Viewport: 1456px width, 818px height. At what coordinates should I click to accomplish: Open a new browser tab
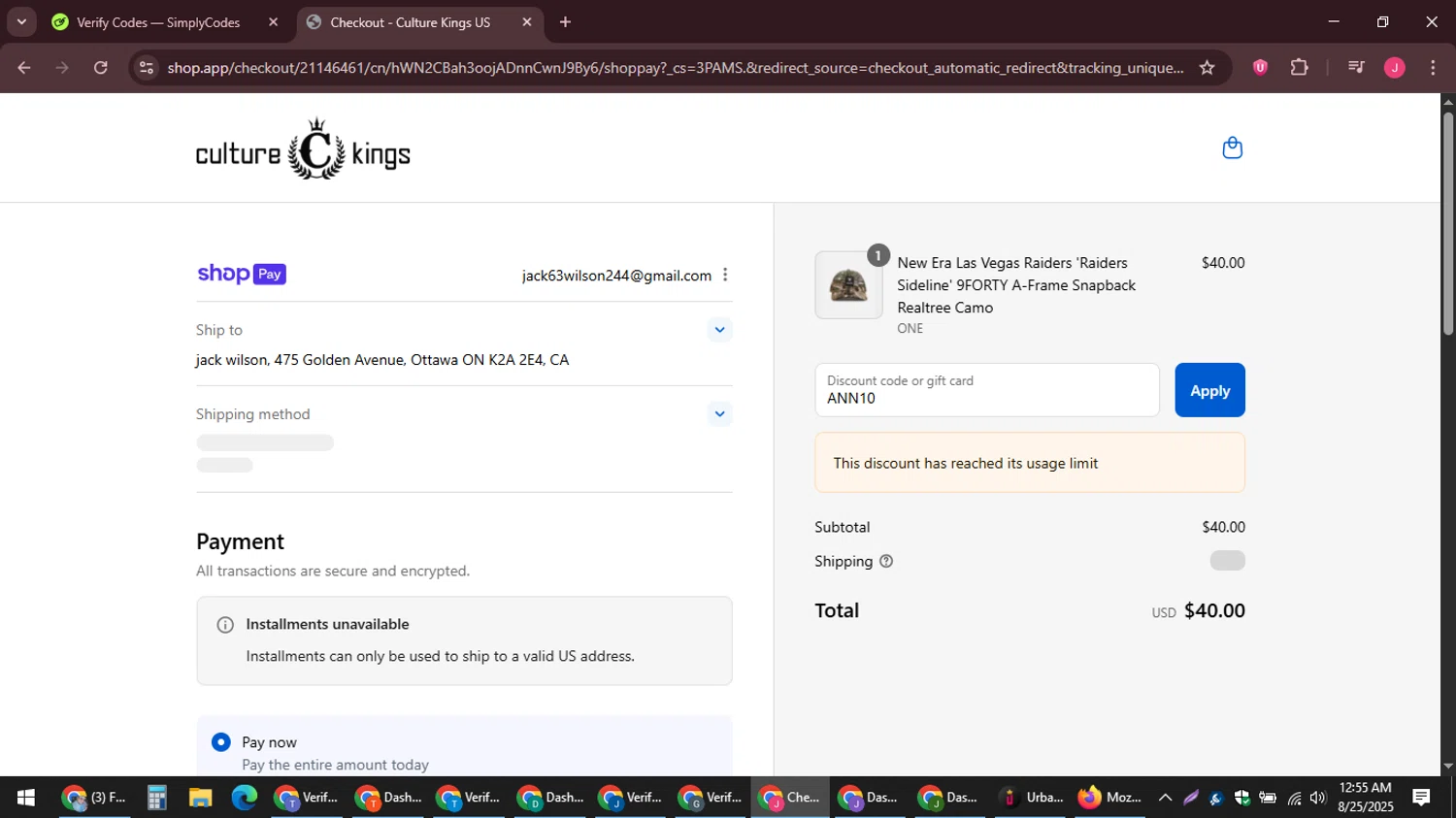point(566,22)
